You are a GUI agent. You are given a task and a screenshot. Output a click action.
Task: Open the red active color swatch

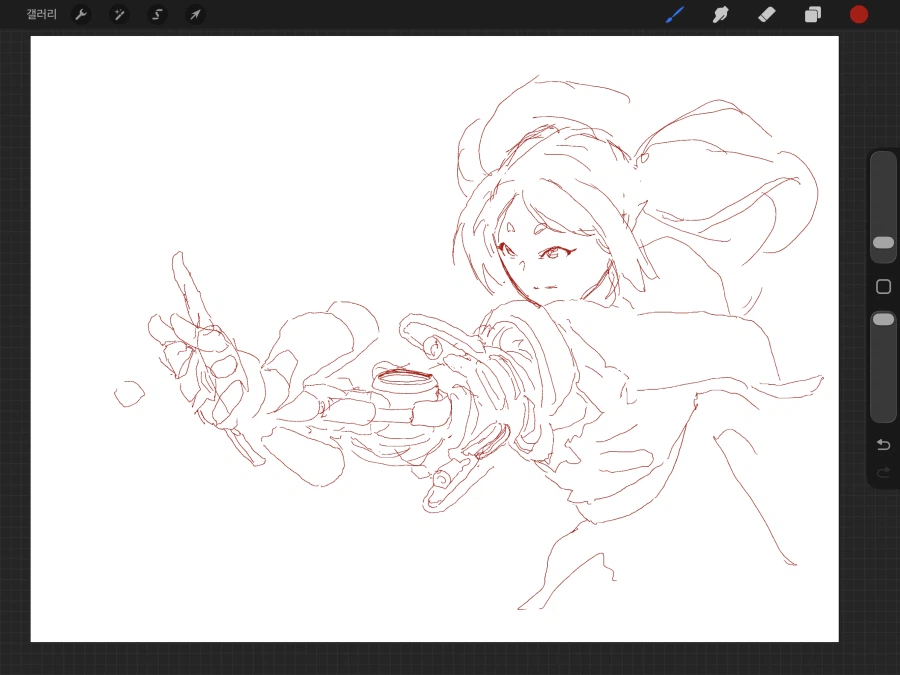tap(858, 14)
